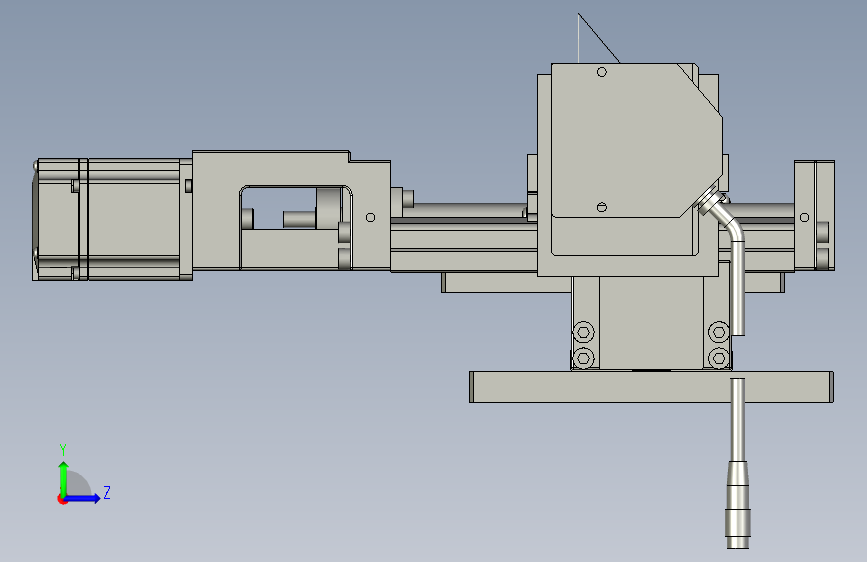Screen dimensions: 867x562
Task: Pick the lower-left hex socket screw
Action: point(583,358)
